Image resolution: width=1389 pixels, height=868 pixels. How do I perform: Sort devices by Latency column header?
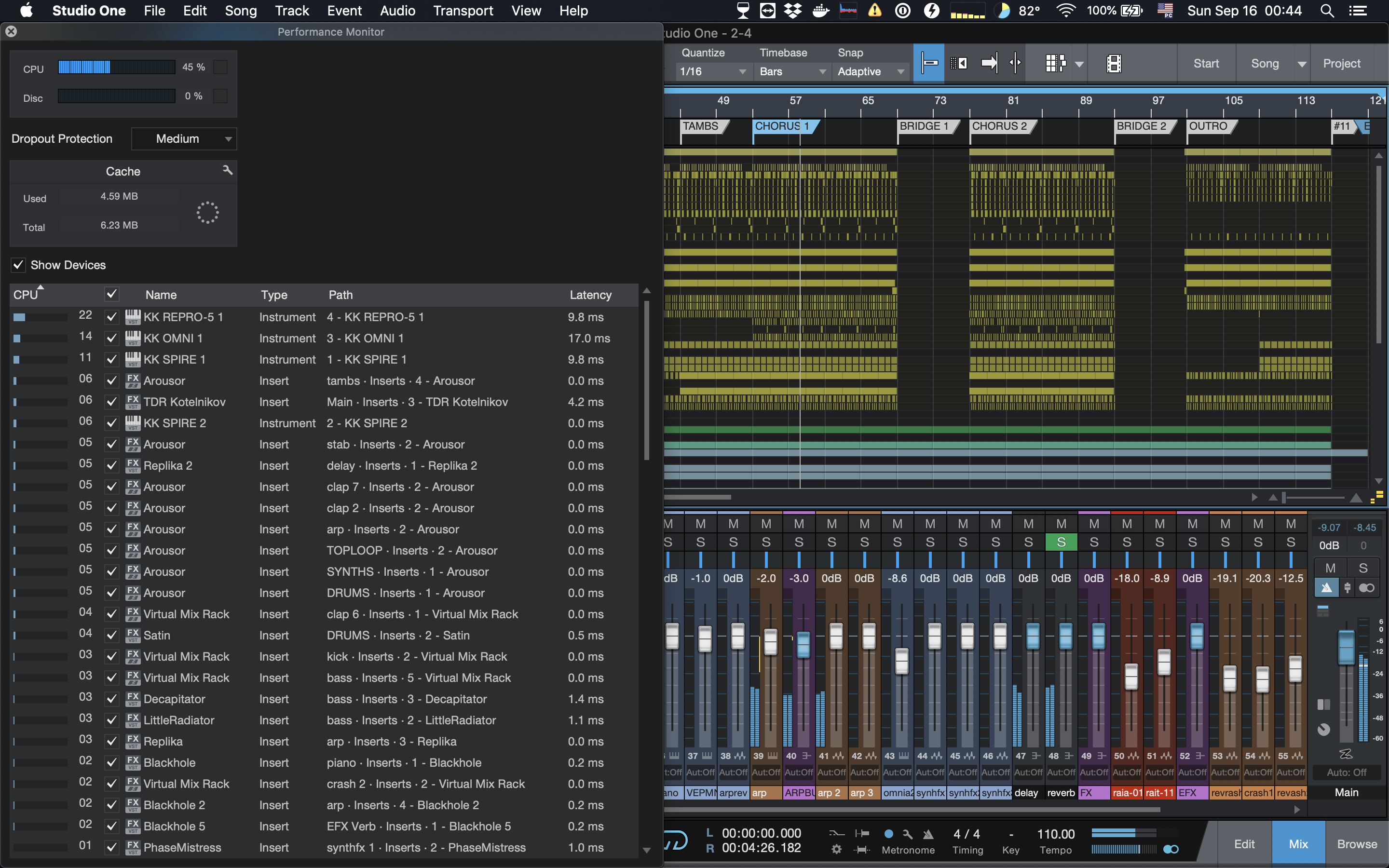tap(590, 295)
